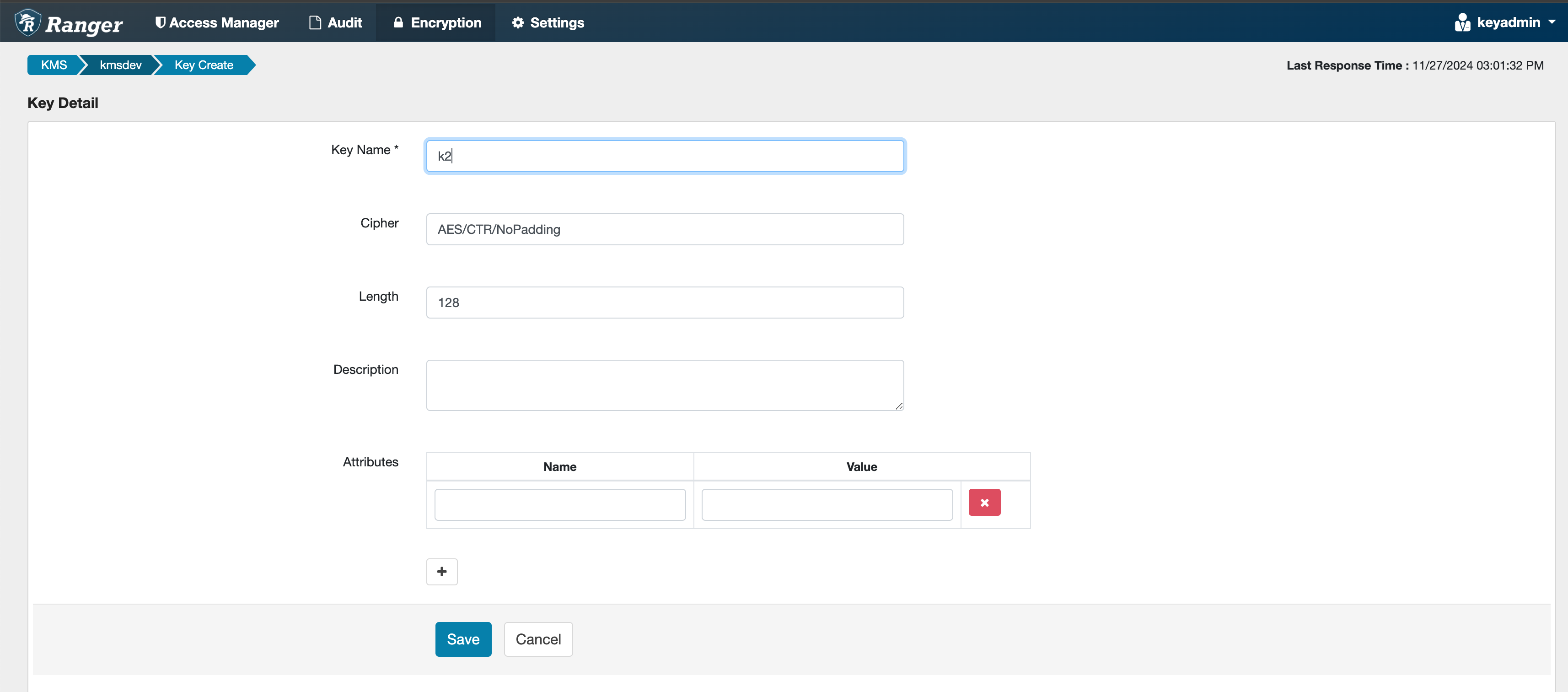Image resolution: width=1568 pixels, height=692 pixels.
Task: Open the Settings menu
Action: click(x=556, y=22)
